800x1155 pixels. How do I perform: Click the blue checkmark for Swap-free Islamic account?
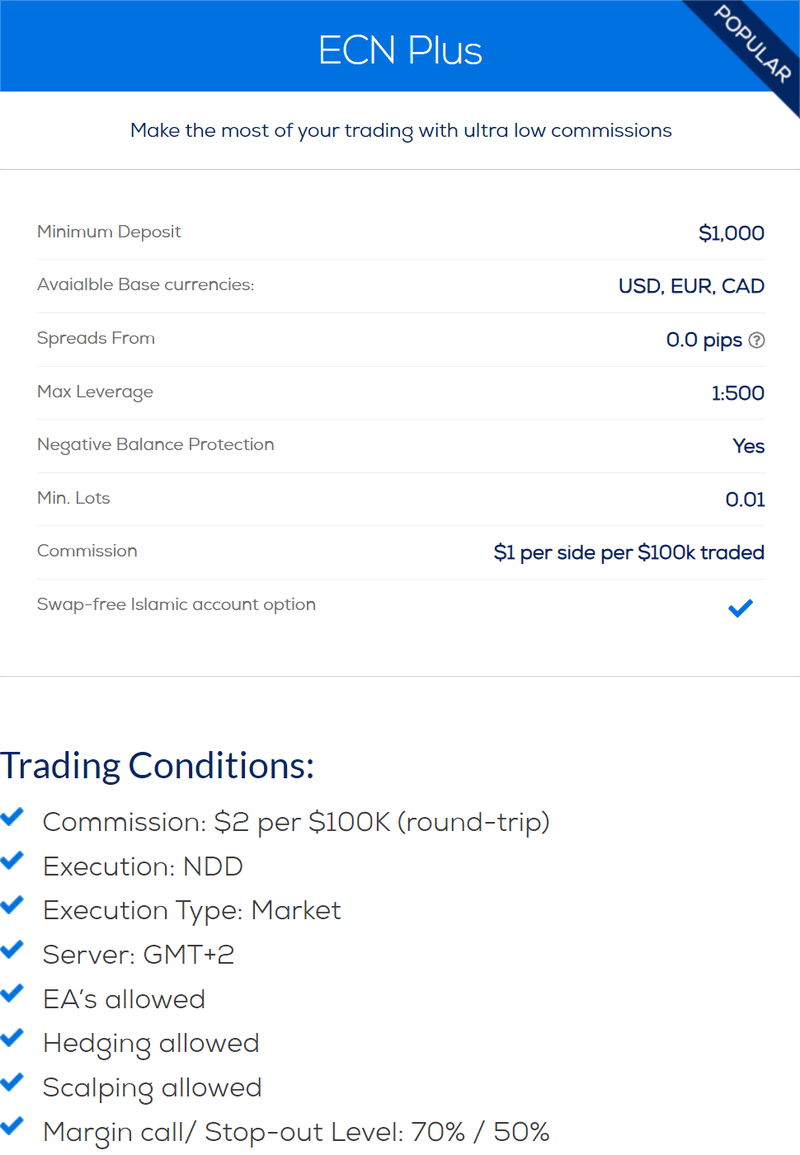coord(740,607)
